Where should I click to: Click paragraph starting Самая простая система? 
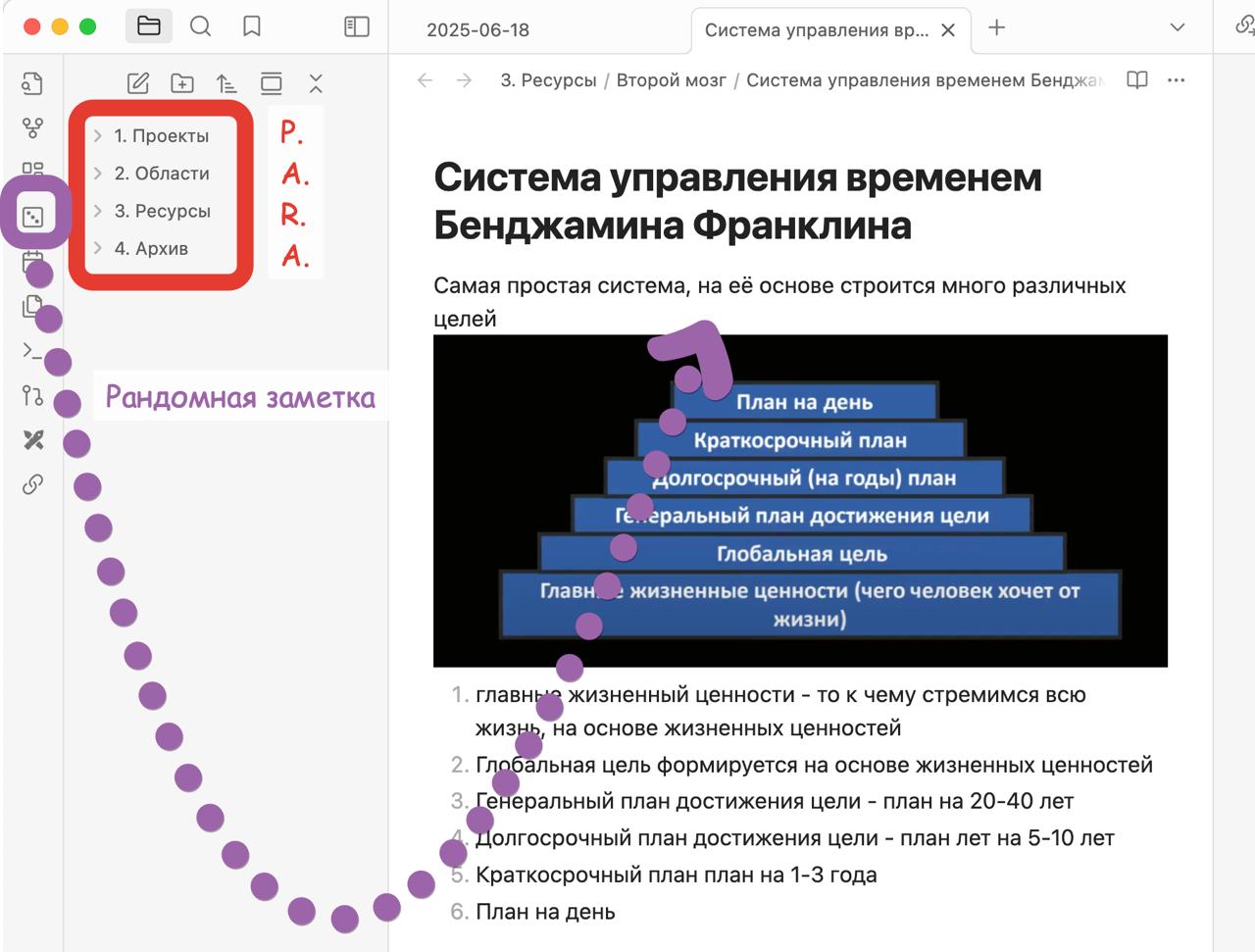[779, 302]
